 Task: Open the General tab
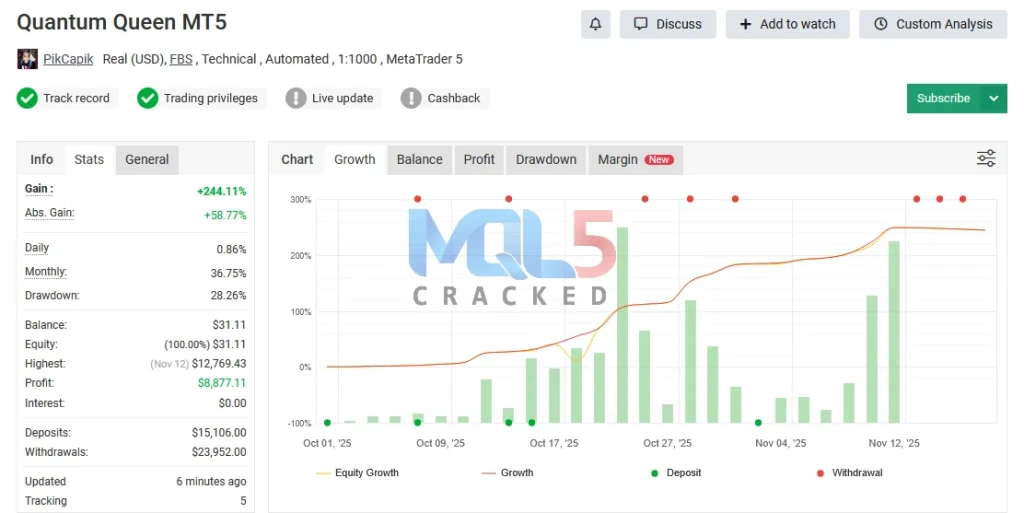(147, 159)
